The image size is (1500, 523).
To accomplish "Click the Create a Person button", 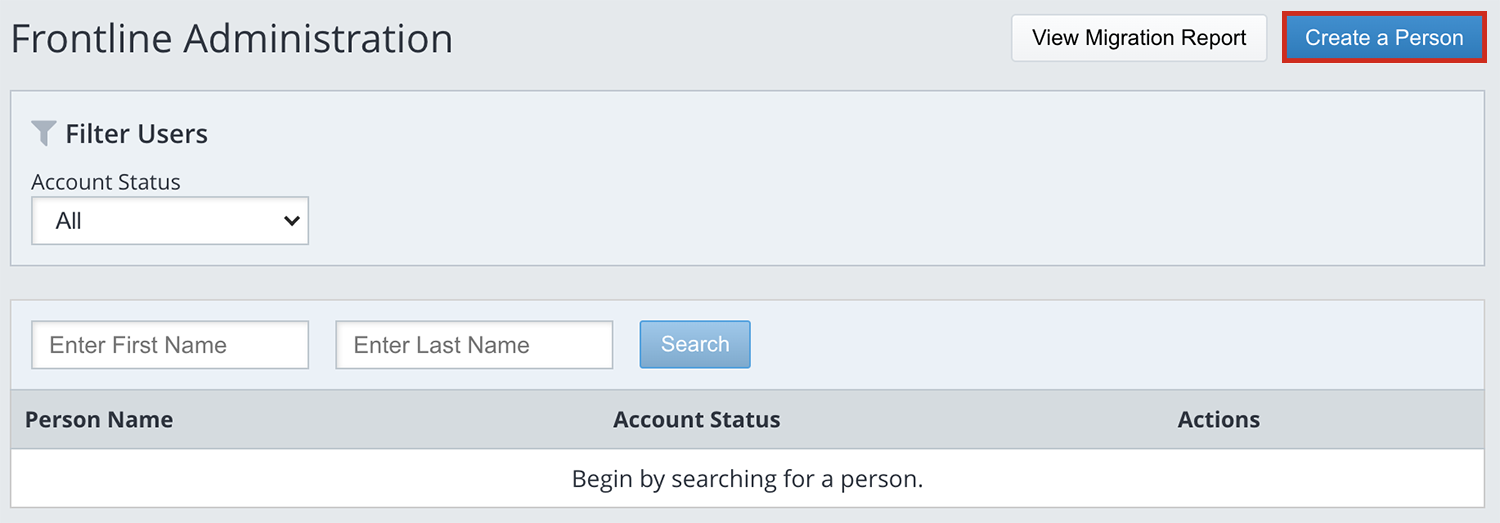I will pyautogui.click(x=1384, y=38).
